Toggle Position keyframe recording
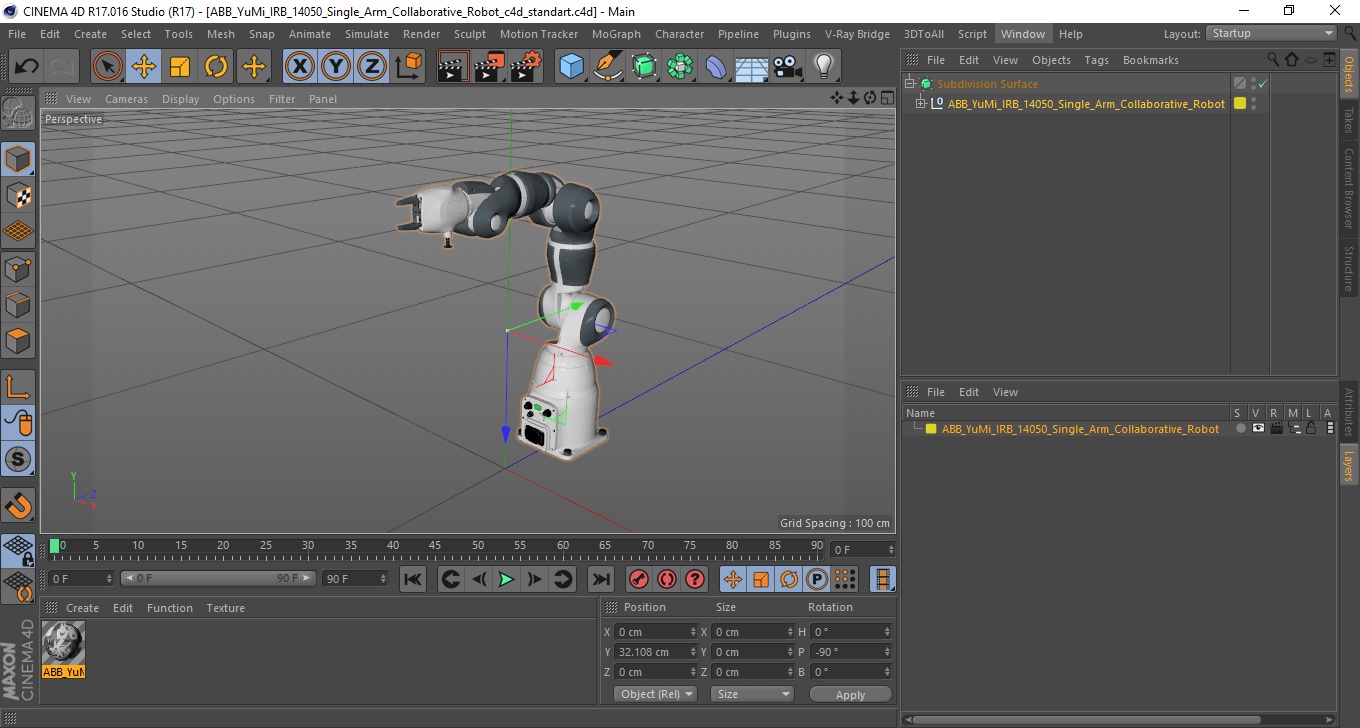The height and width of the screenshot is (728, 1360). point(733,579)
